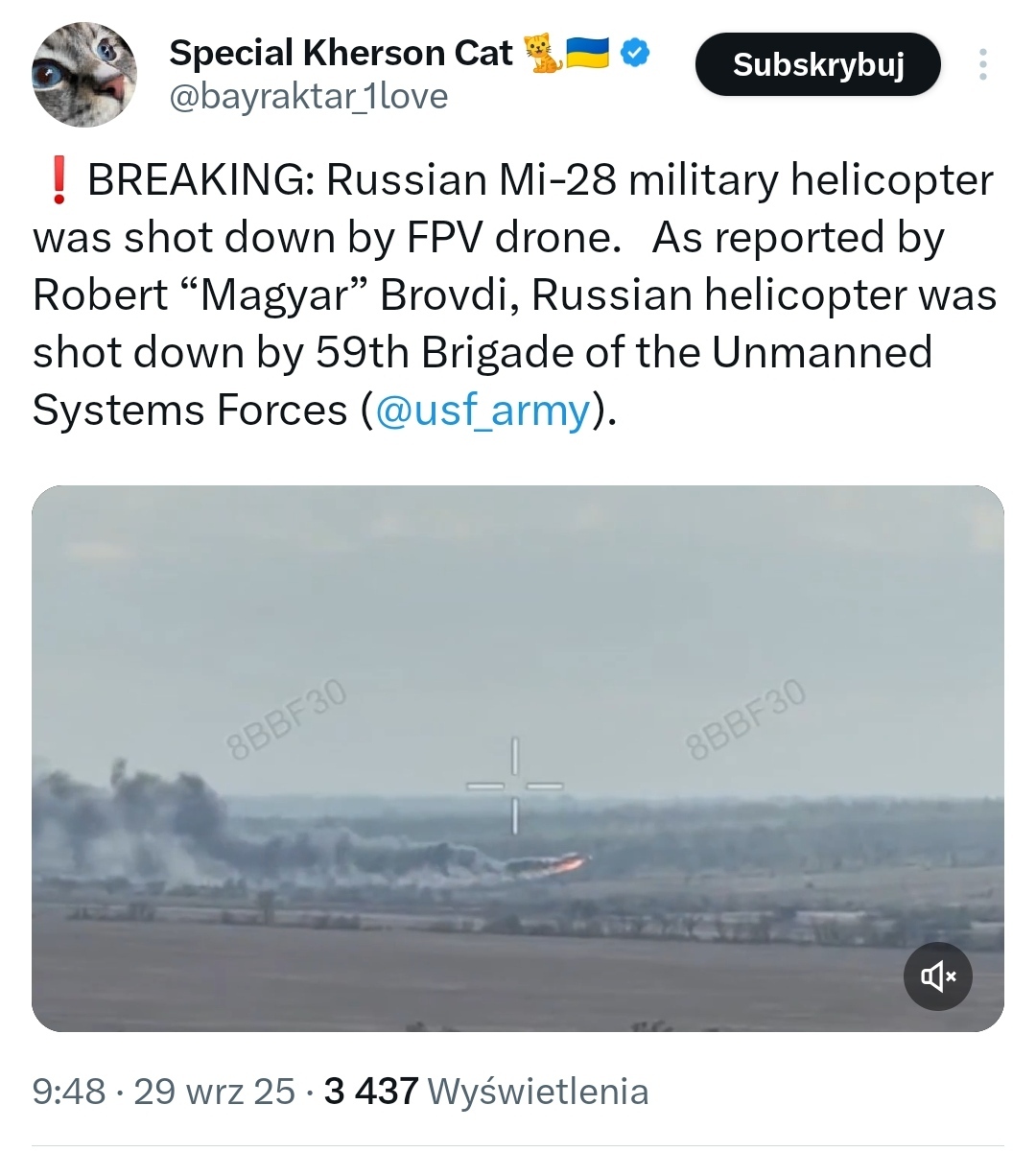Click the @bayraktar_1love handle
The width and height of the screenshot is (1036, 1152).
[x=308, y=96]
